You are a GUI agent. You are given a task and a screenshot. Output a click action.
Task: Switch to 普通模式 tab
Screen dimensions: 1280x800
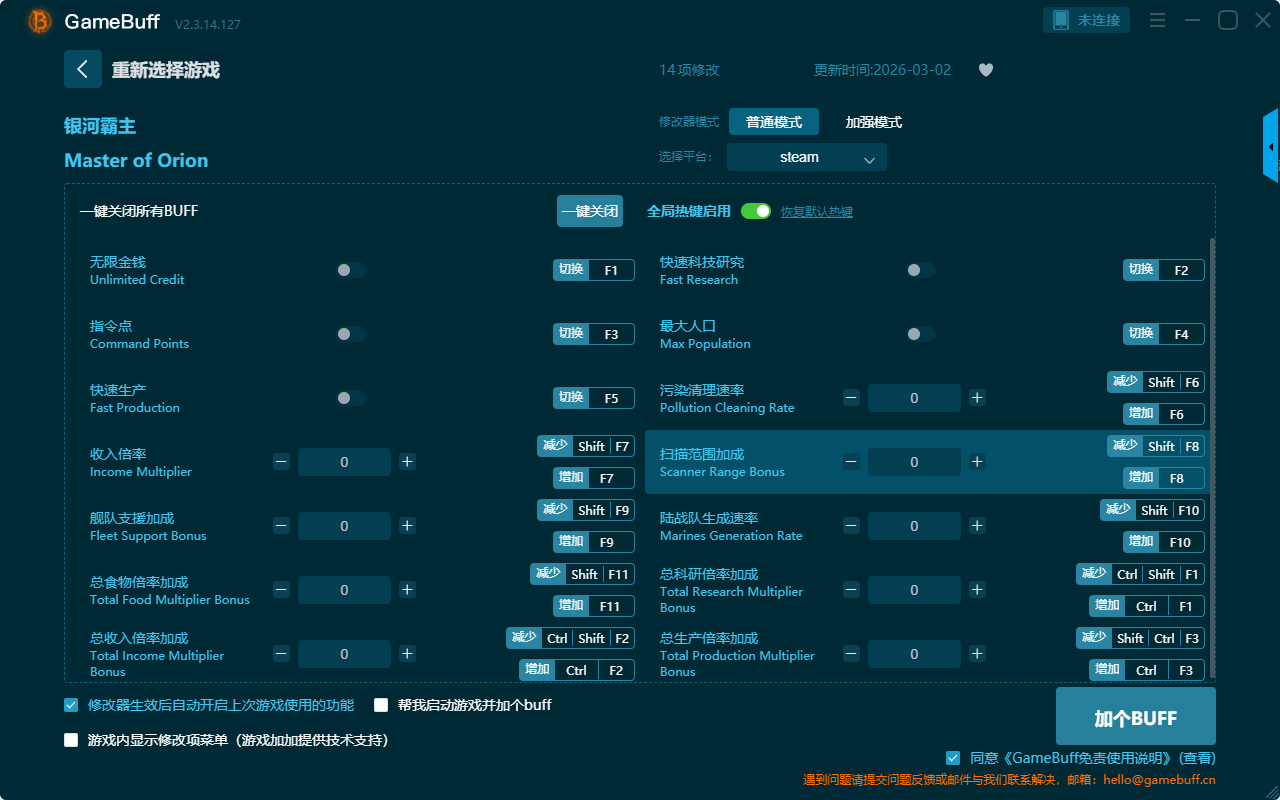pyautogui.click(x=774, y=122)
